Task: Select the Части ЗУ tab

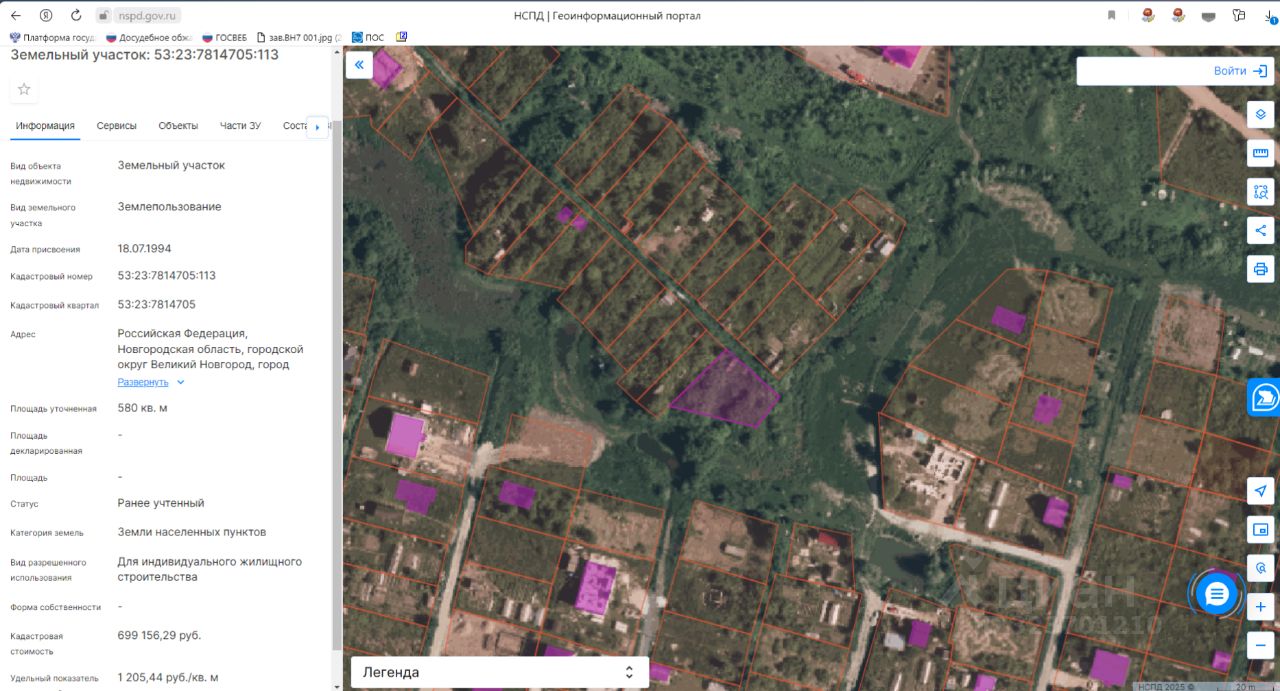Action: click(240, 126)
